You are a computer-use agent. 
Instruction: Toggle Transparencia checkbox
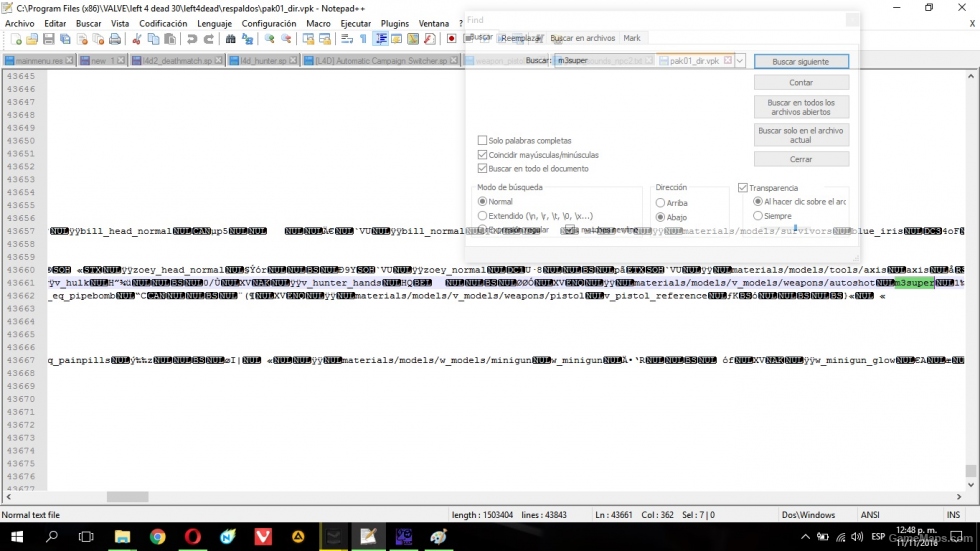[x=742, y=187]
